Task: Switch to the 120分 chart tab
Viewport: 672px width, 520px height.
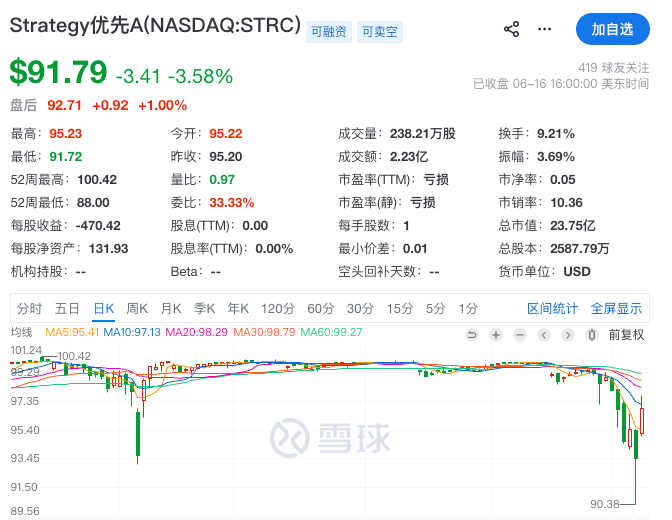Action: coord(278,308)
